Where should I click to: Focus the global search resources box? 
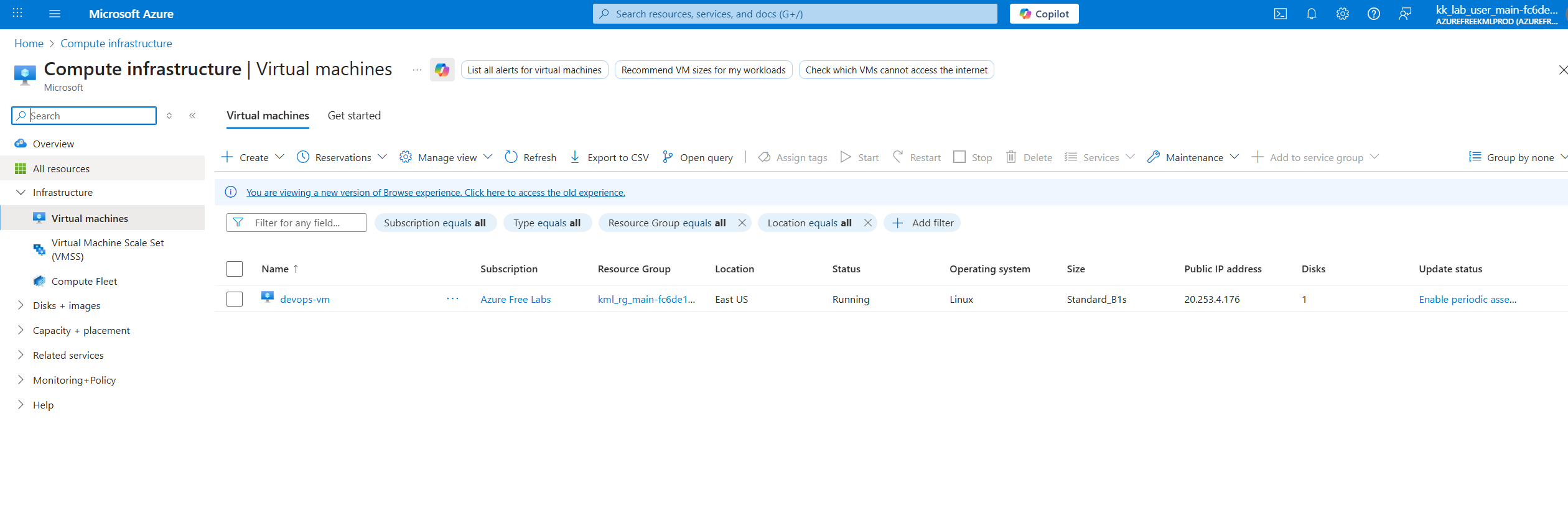point(795,14)
